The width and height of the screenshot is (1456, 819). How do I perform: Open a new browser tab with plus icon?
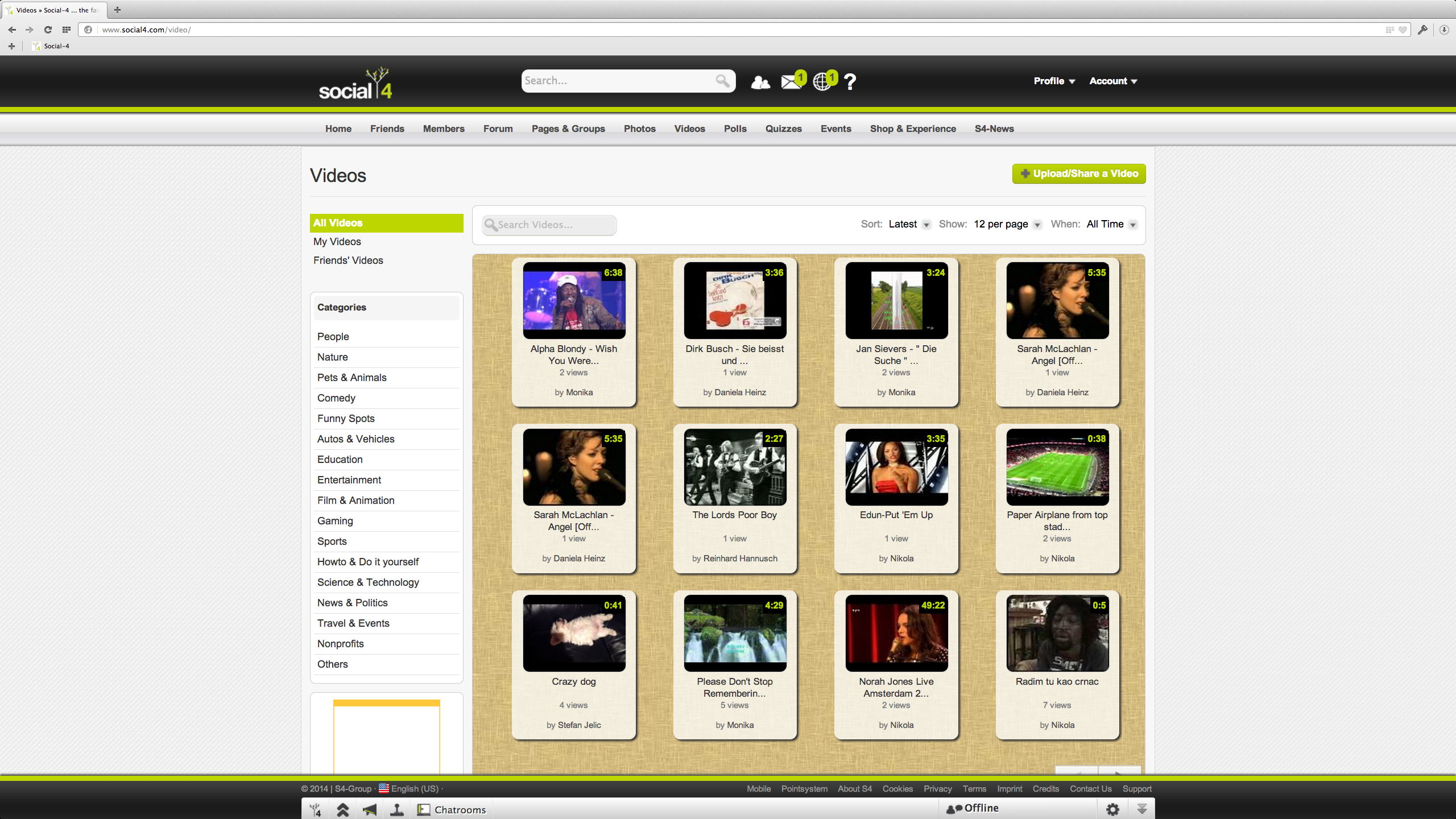point(117,10)
